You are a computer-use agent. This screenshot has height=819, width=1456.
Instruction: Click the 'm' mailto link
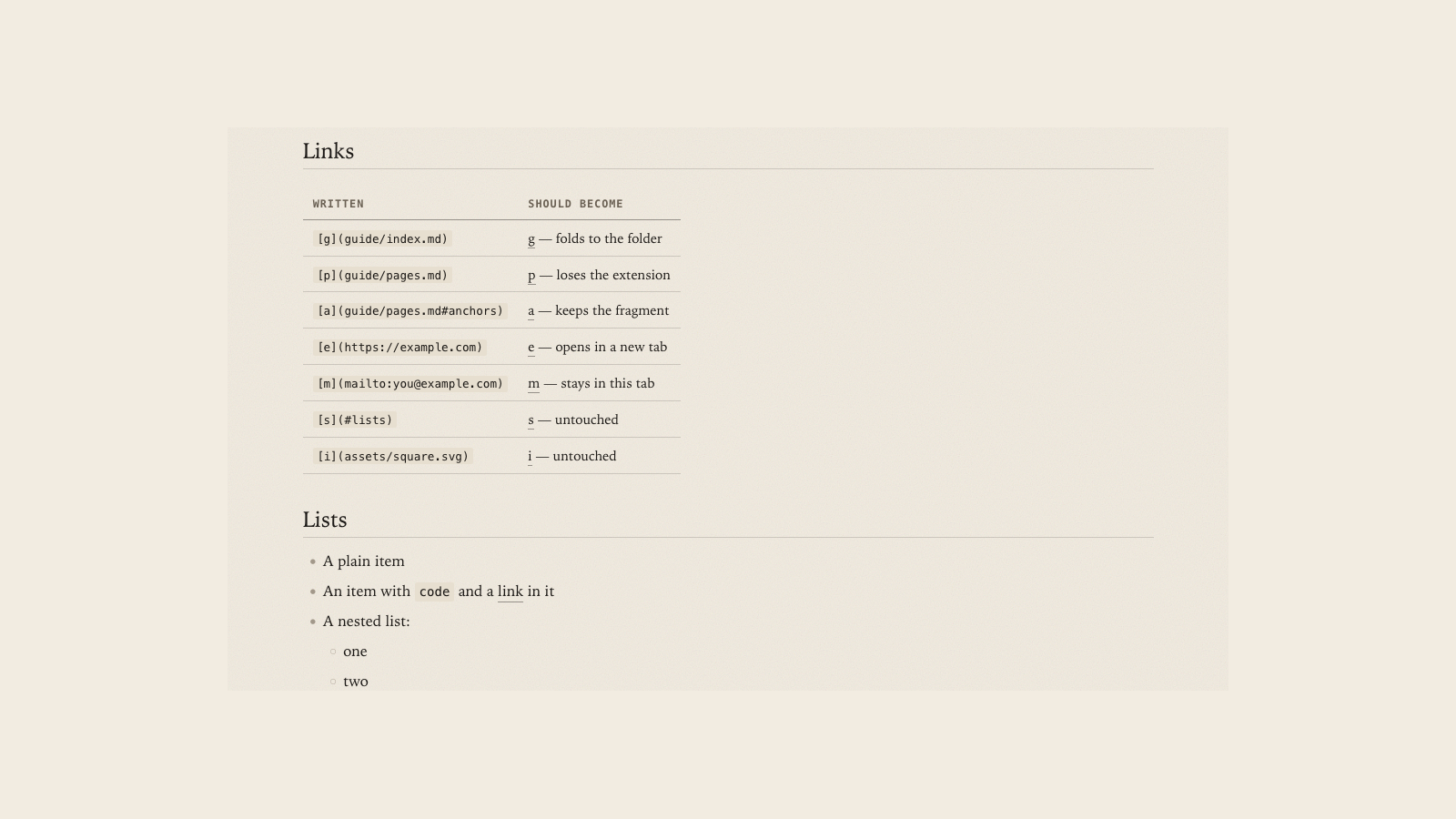[x=533, y=383]
